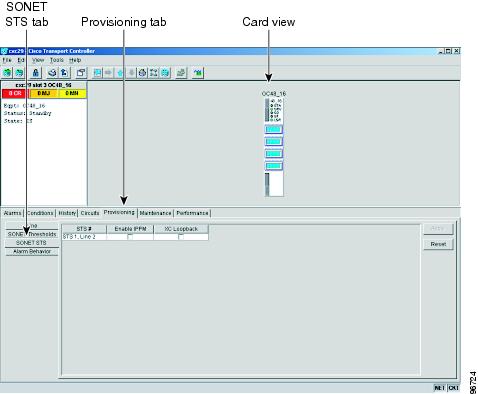Viewport: 478px width, 394px height.
Task: Open the Tools menu
Action: click(x=57, y=60)
